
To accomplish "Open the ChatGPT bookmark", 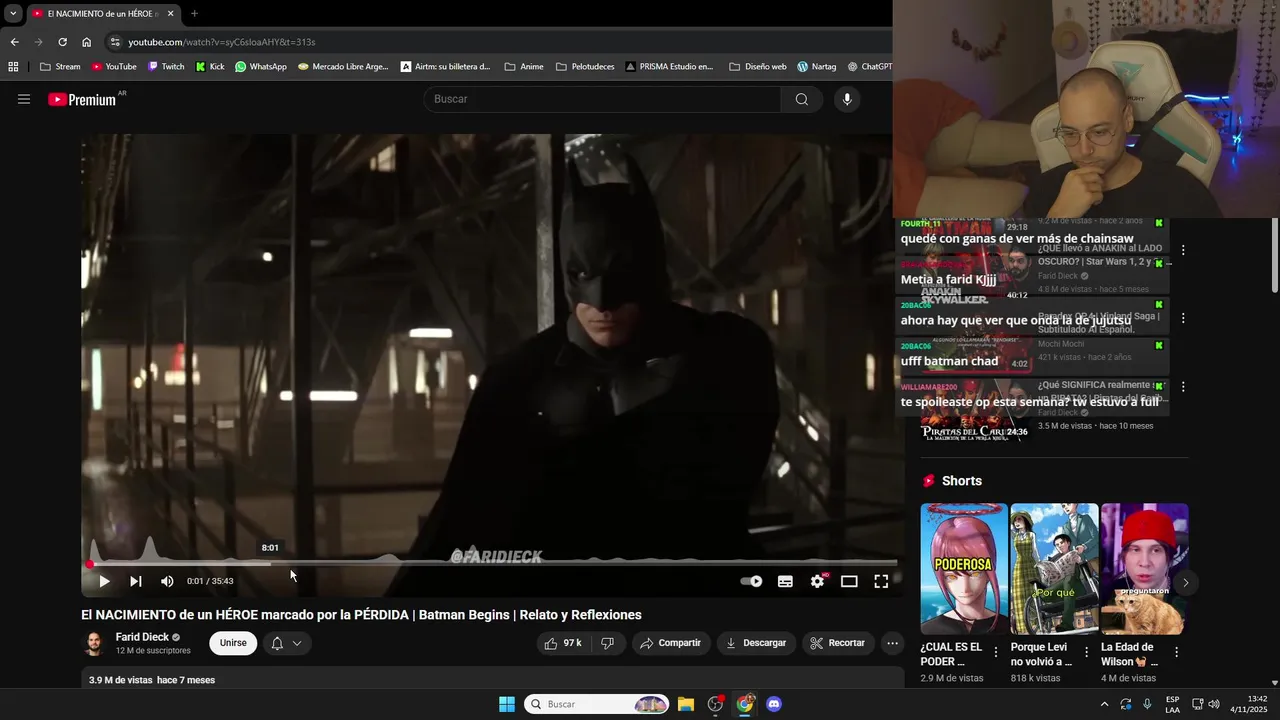I will click(x=870, y=67).
